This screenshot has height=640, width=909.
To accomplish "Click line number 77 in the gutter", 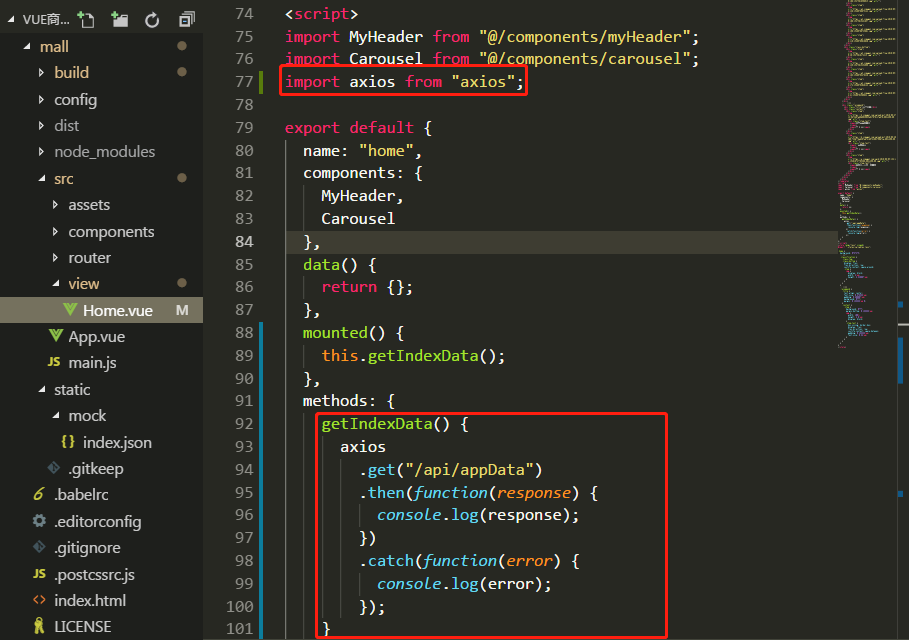I will [x=244, y=82].
